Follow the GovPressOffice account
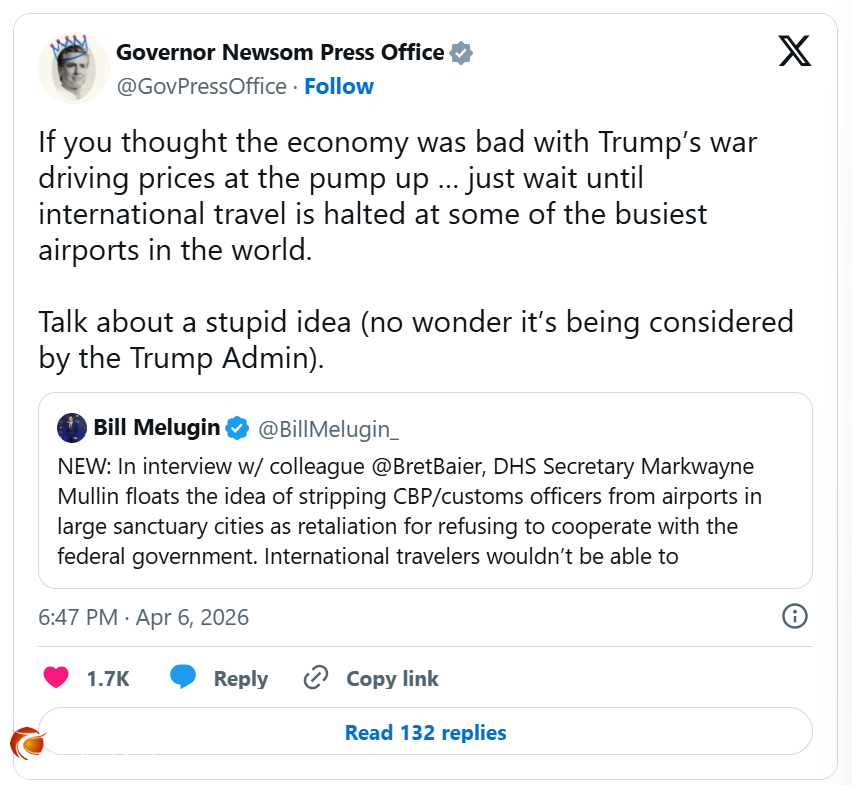 tap(339, 87)
